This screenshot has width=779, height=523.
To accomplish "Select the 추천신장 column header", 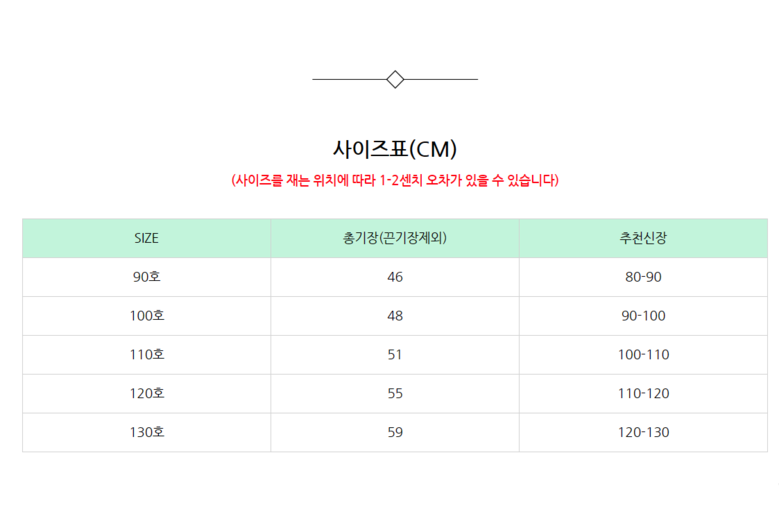I will [x=643, y=238].
